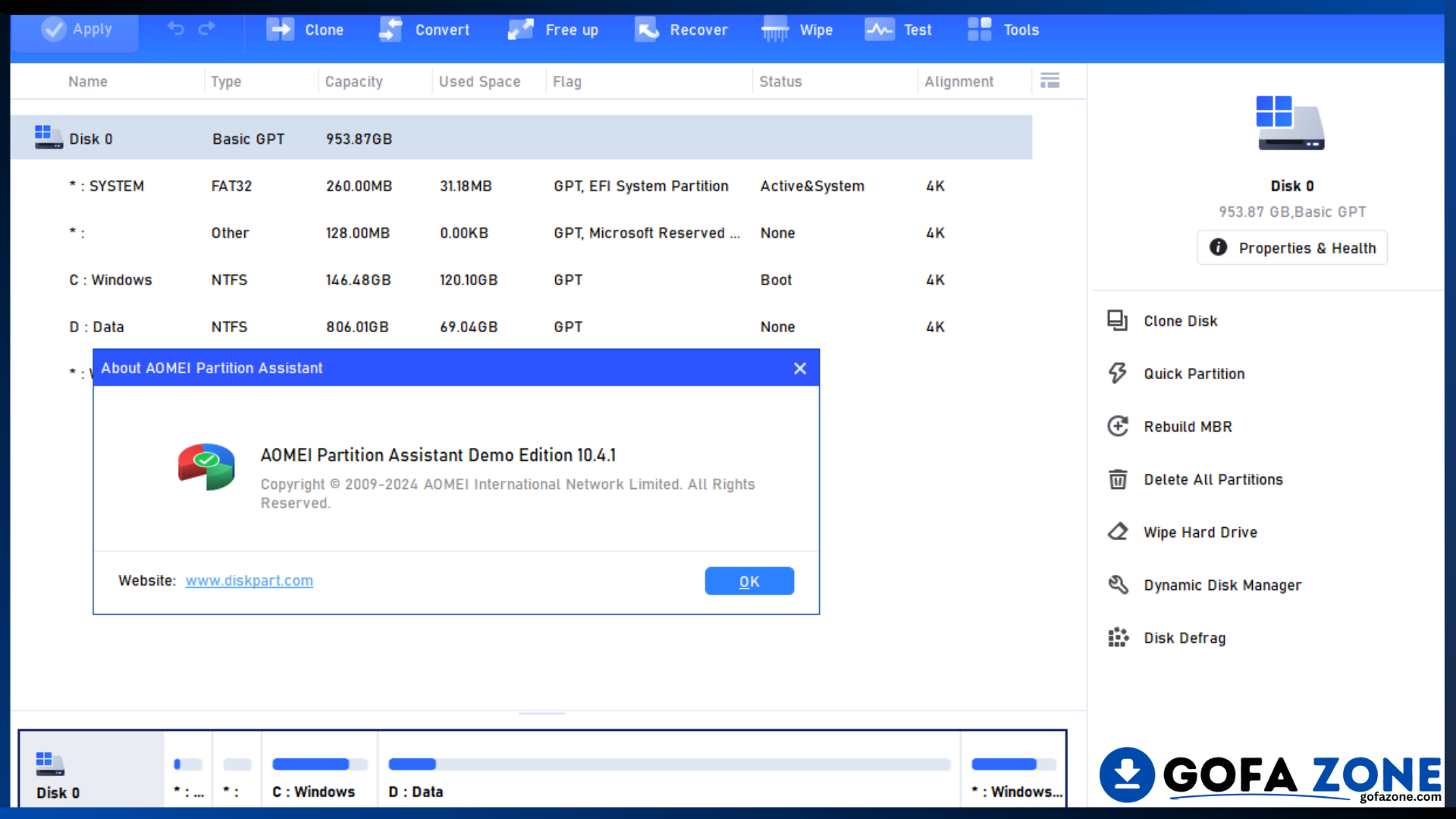The image size is (1456, 819).
Task: Sort by the Type column header
Action: [226, 81]
